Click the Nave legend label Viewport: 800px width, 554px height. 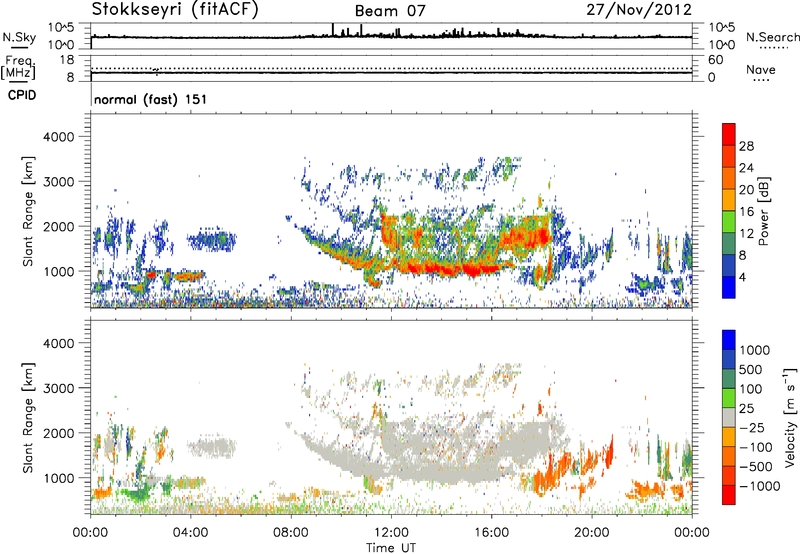761,69
